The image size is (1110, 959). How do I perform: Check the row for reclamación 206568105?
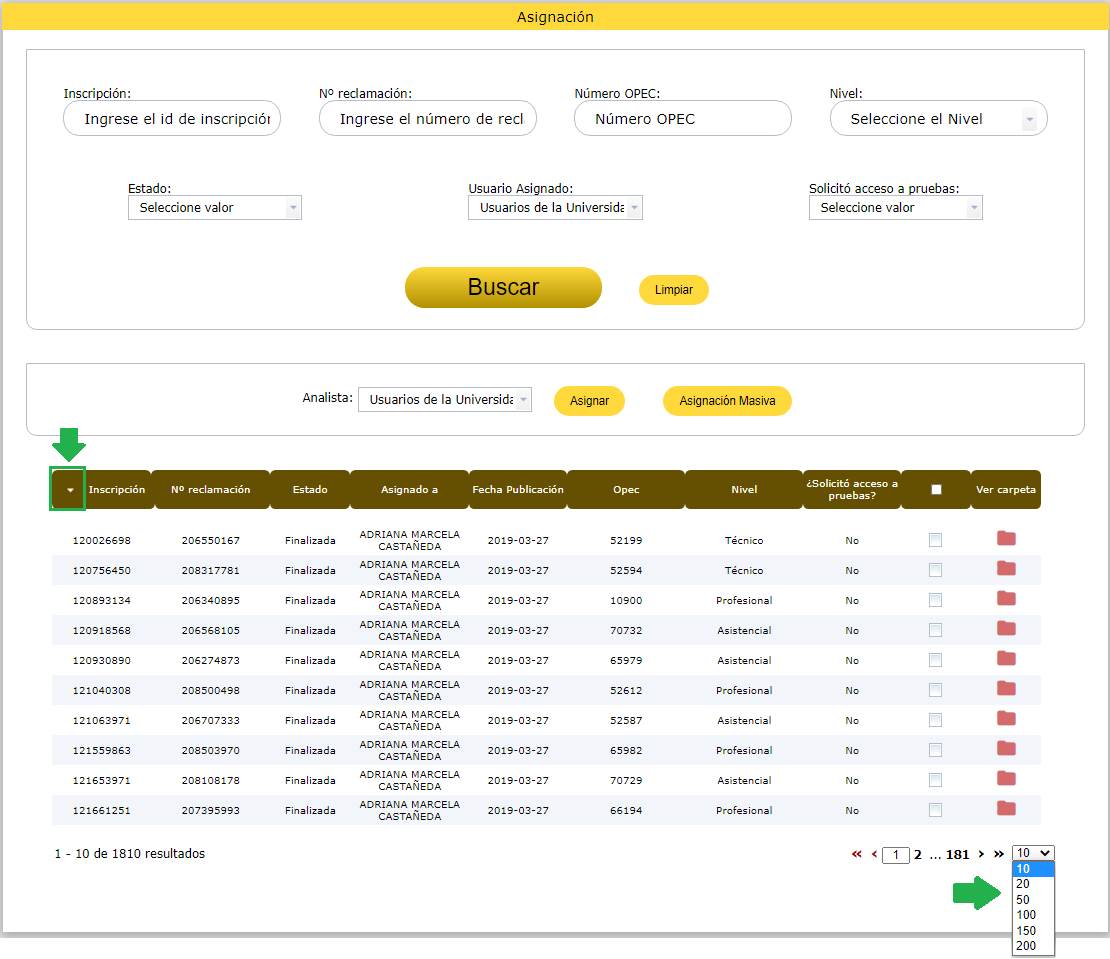(935, 630)
